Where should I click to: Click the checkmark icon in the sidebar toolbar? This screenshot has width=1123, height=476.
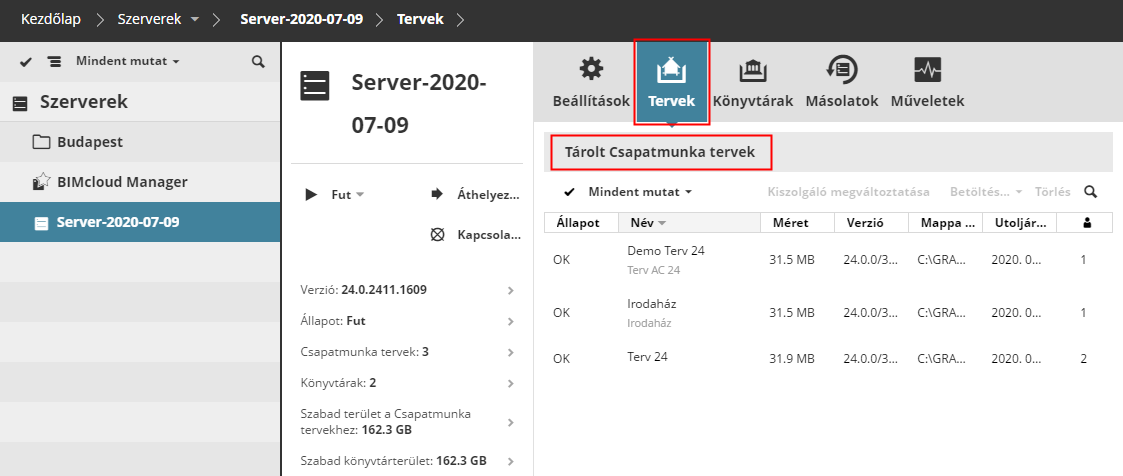point(26,62)
